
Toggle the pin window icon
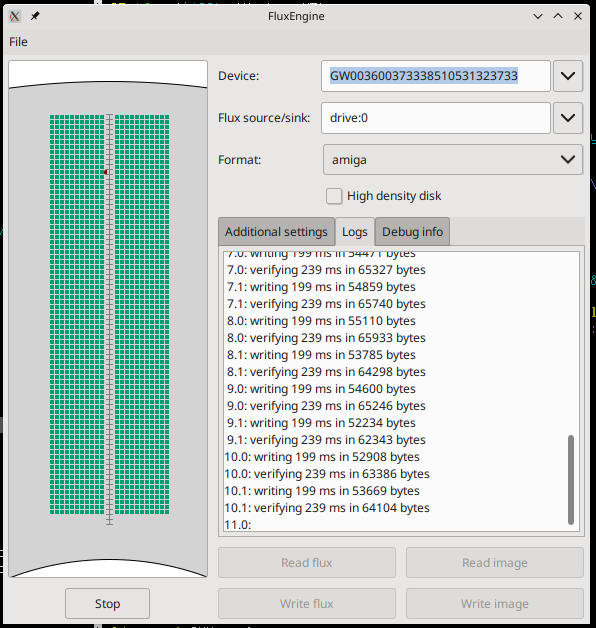point(35,16)
